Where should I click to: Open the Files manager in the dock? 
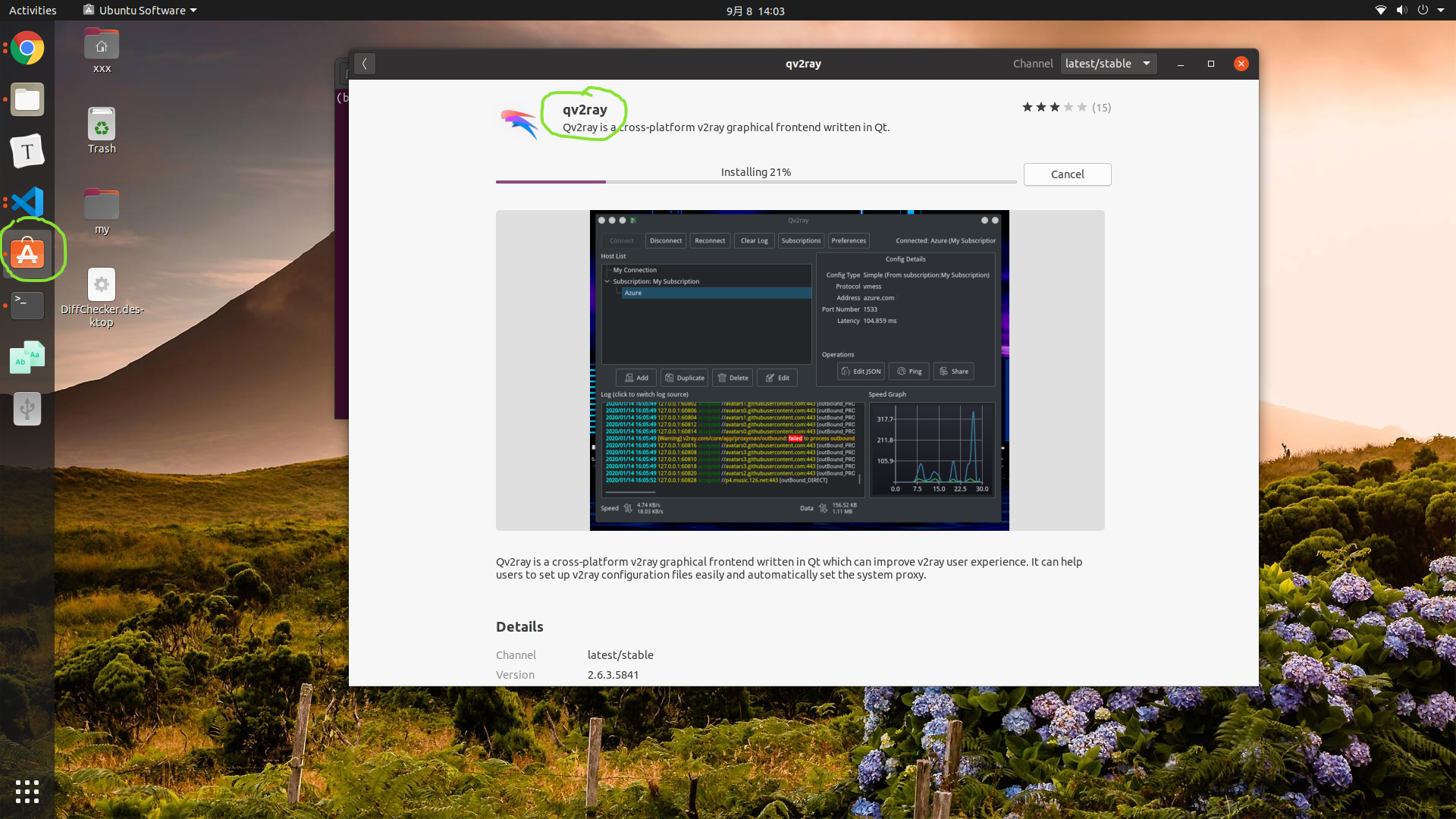(x=27, y=99)
